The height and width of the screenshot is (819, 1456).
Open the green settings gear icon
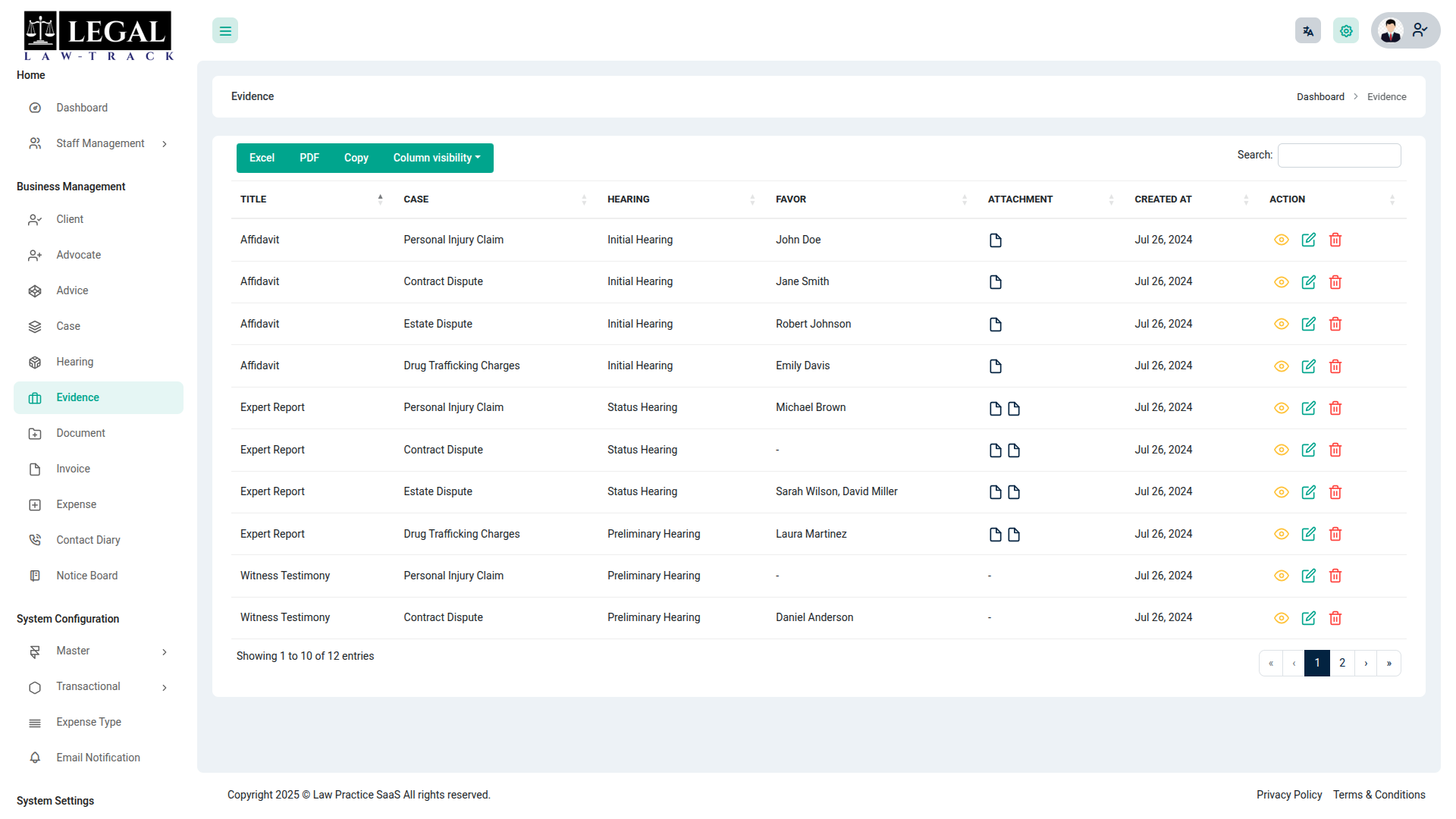pyautogui.click(x=1346, y=31)
